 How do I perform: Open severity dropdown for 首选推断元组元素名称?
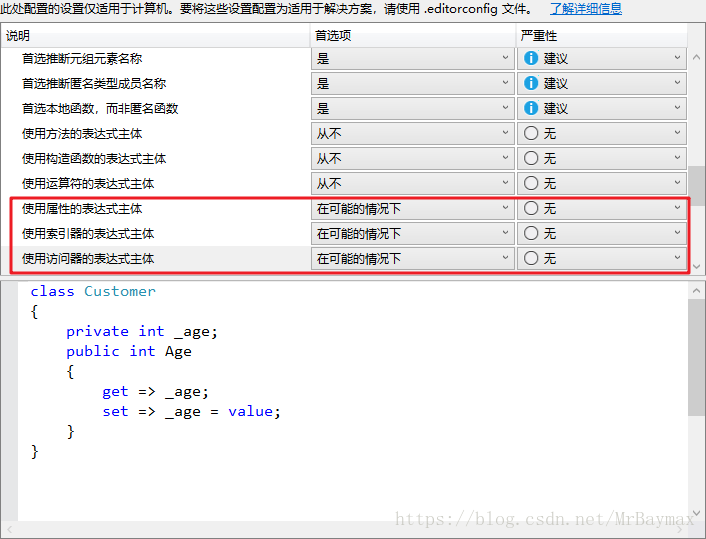pos(602,59)
